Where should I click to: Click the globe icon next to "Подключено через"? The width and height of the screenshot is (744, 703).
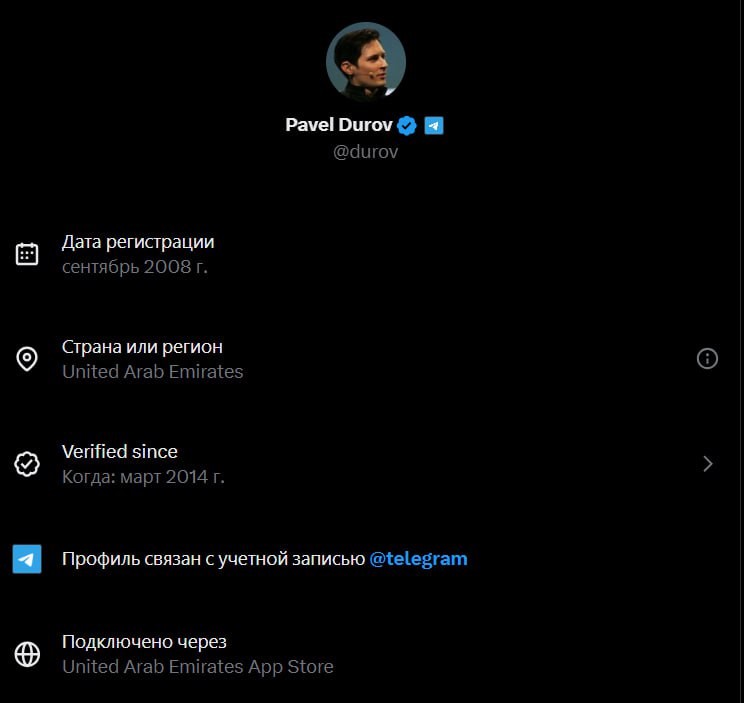tap(27, 654)
